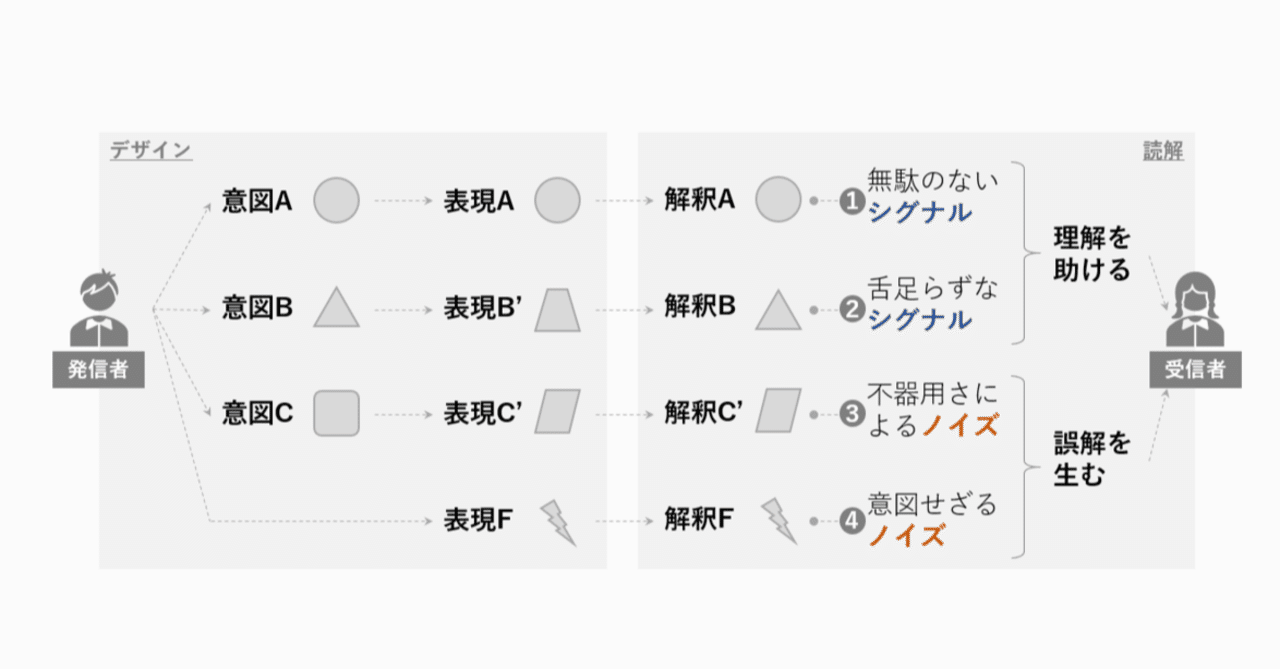The image size is (1280, 669).
Task: Click the triangle shape beside 意図B
Action: [336, 308]
